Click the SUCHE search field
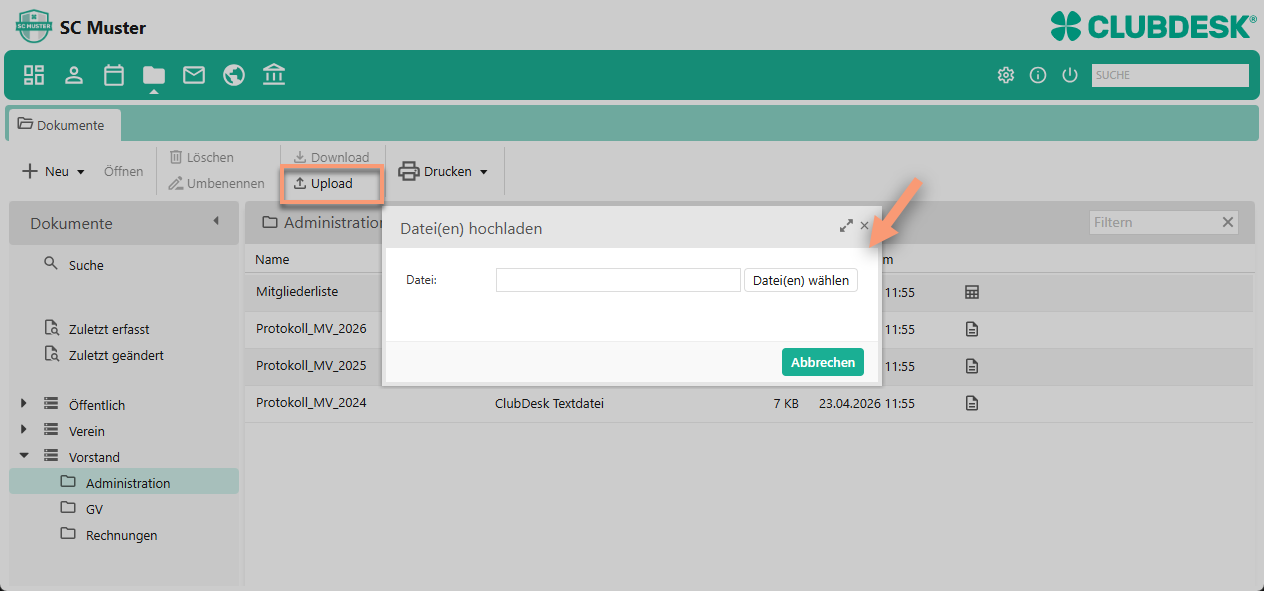This screenshot has width=1264, height=591. pos(1170,75)
